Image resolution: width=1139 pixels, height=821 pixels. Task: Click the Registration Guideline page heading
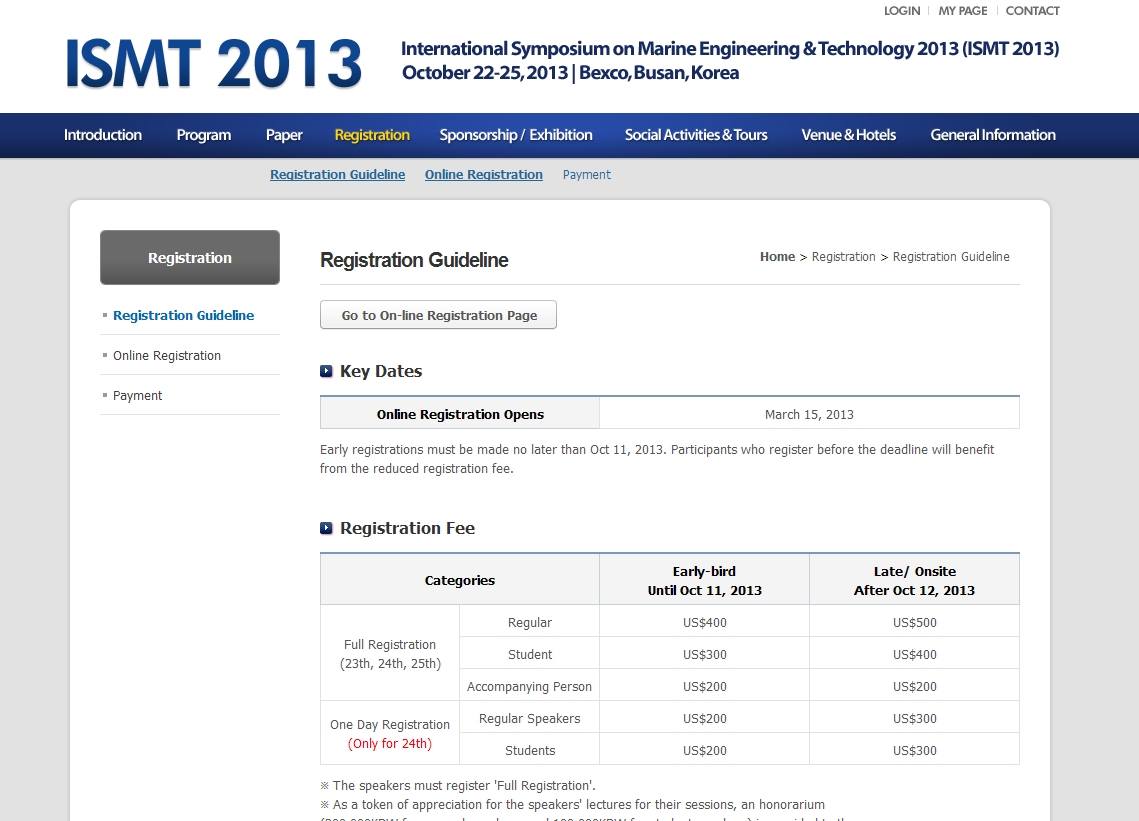point(414,260)
